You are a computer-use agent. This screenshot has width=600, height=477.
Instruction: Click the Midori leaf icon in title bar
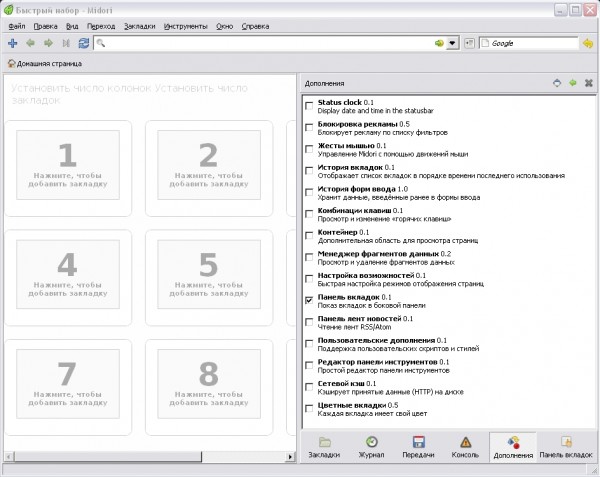(x=8, y=10)
